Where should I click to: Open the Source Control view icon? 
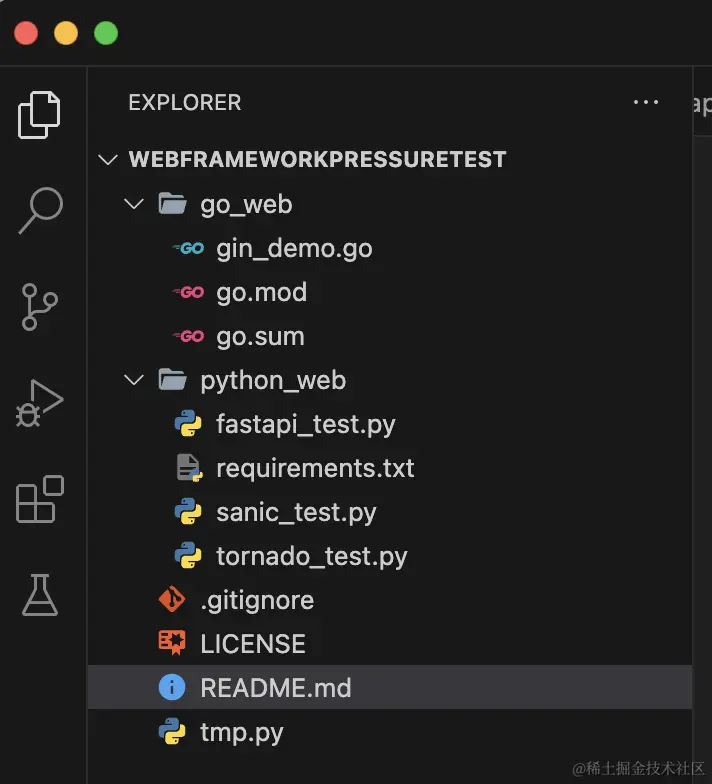click(40, 306)
